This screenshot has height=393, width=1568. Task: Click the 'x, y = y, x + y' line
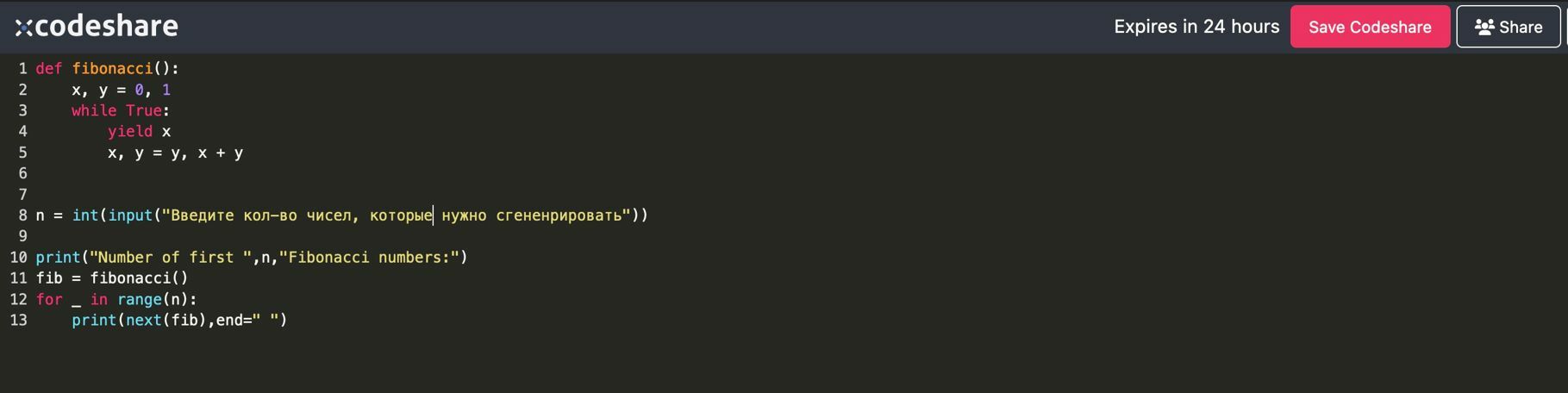pyautogui.click(x=175, y=153)
